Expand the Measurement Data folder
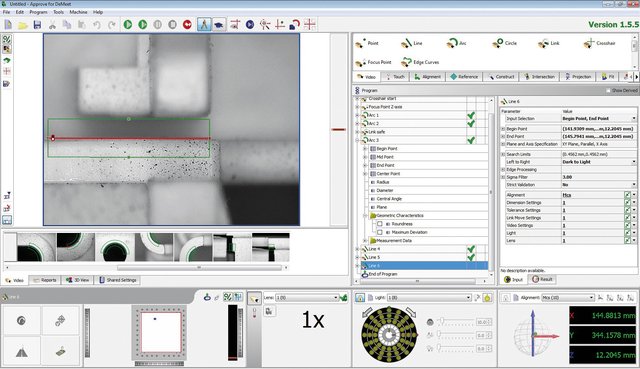This screenshot has height=369, width=640. [364, 241]
